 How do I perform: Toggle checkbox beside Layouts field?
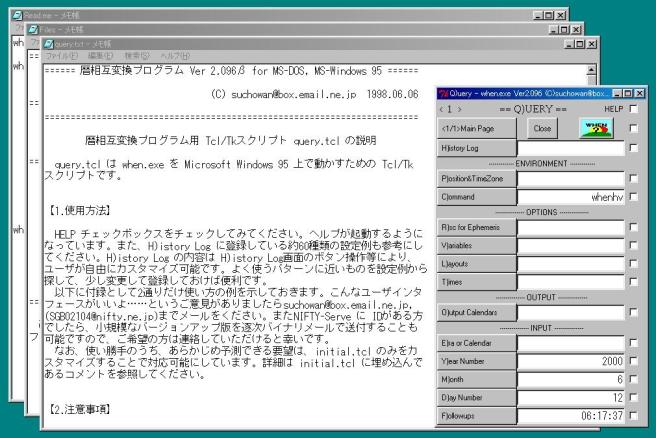point(633,264)
